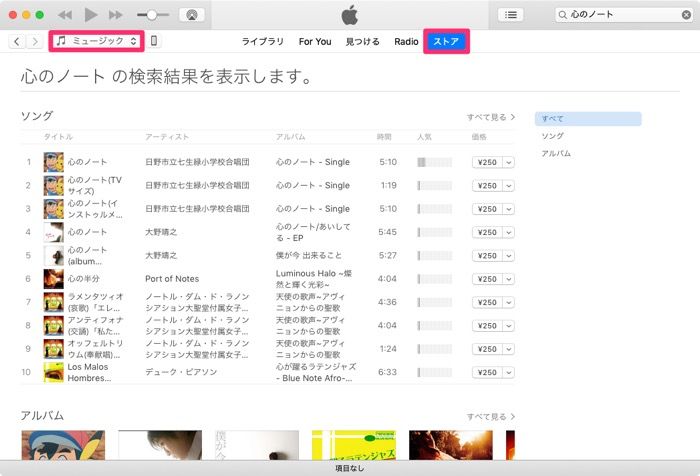Buy song 2 心のノート(TVサイズ) for ¥250
Image resolution: width=700 pixels, height=476 pixels.
click(x=487, y=185)
